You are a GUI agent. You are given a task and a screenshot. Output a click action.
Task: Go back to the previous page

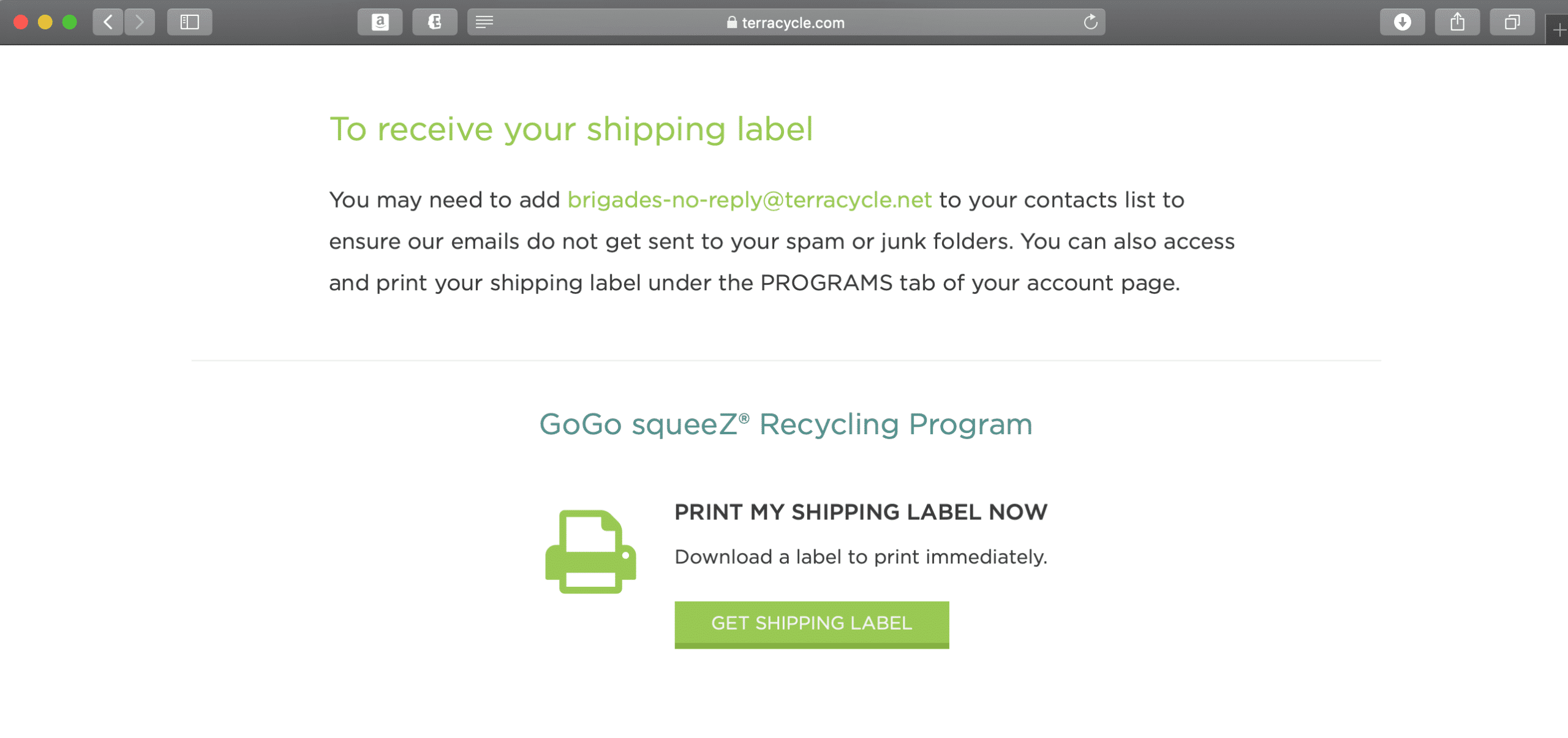[x=108, y=23]
